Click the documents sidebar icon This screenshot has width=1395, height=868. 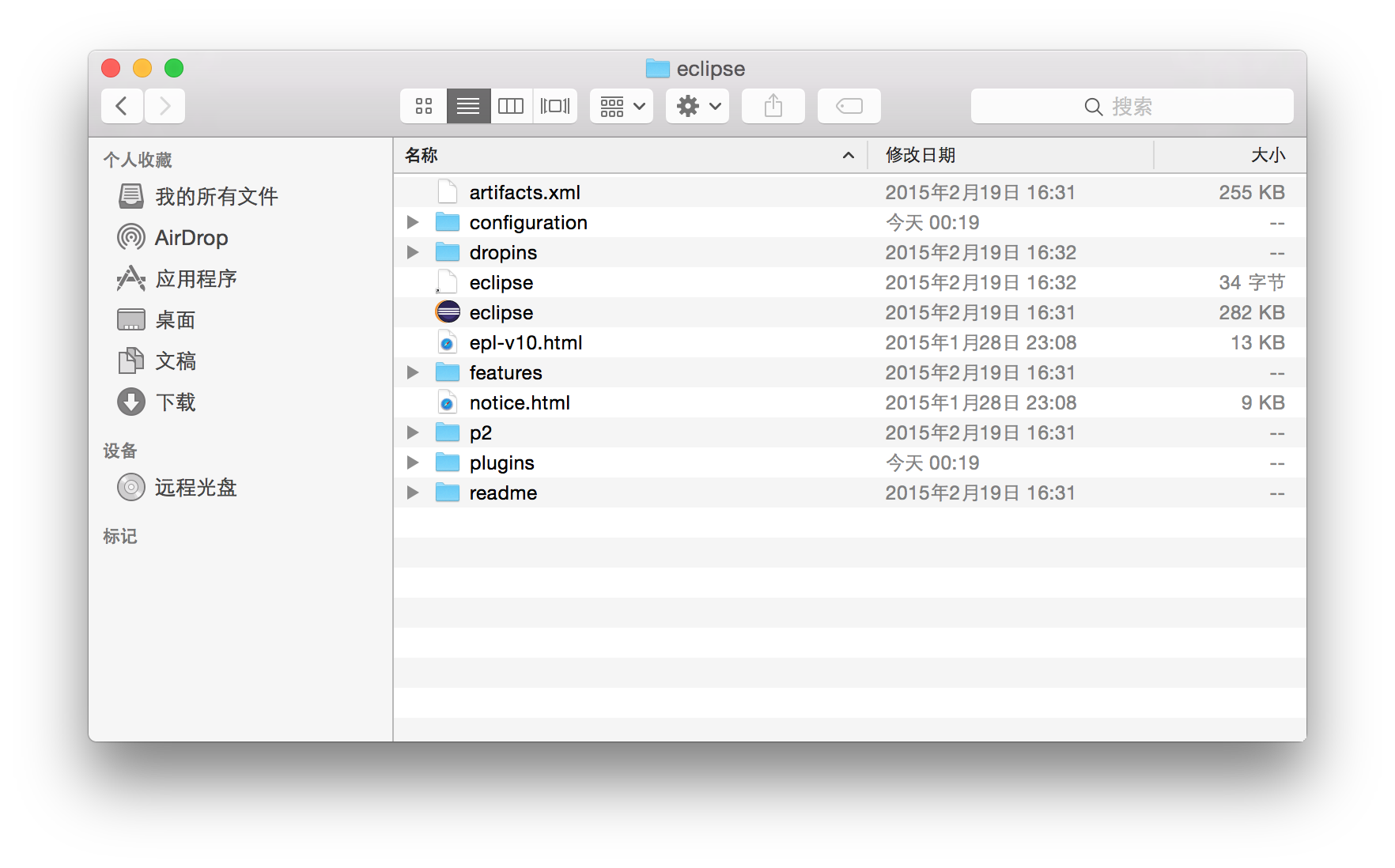[x=131, y=360]
